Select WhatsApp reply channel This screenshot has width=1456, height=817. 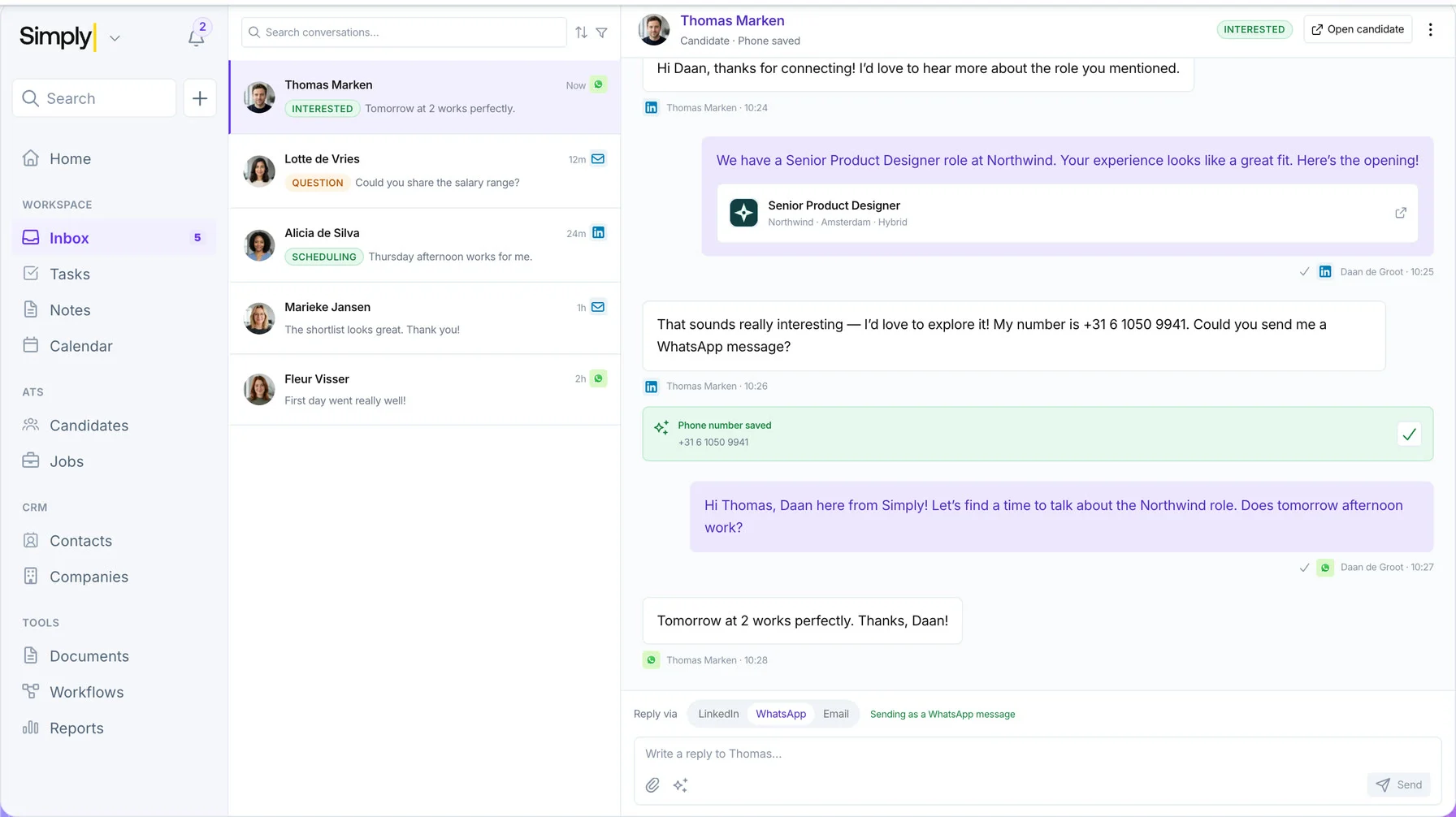click(781, 714)
